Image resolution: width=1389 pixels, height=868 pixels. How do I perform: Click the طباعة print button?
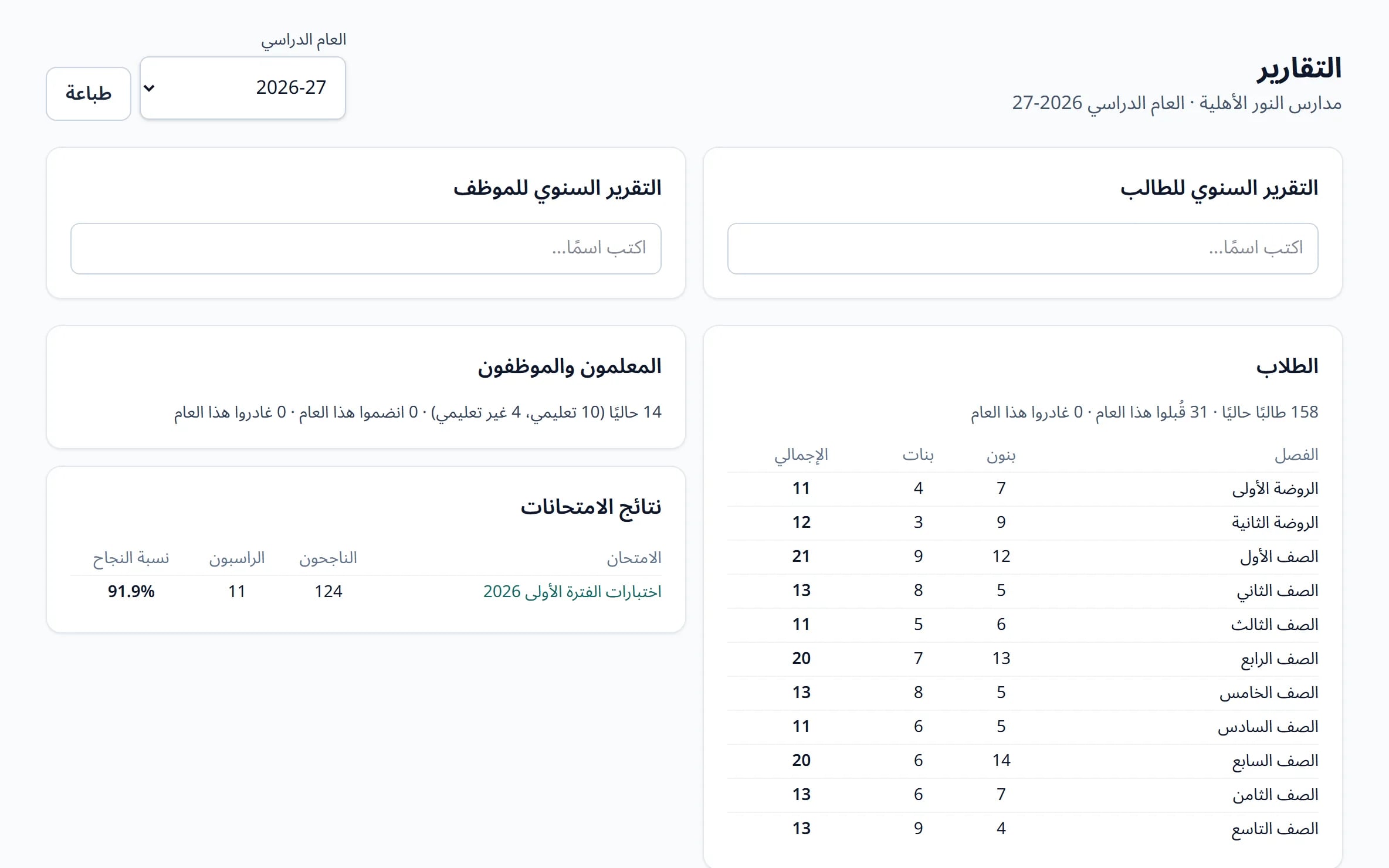[x=89, y=94]
